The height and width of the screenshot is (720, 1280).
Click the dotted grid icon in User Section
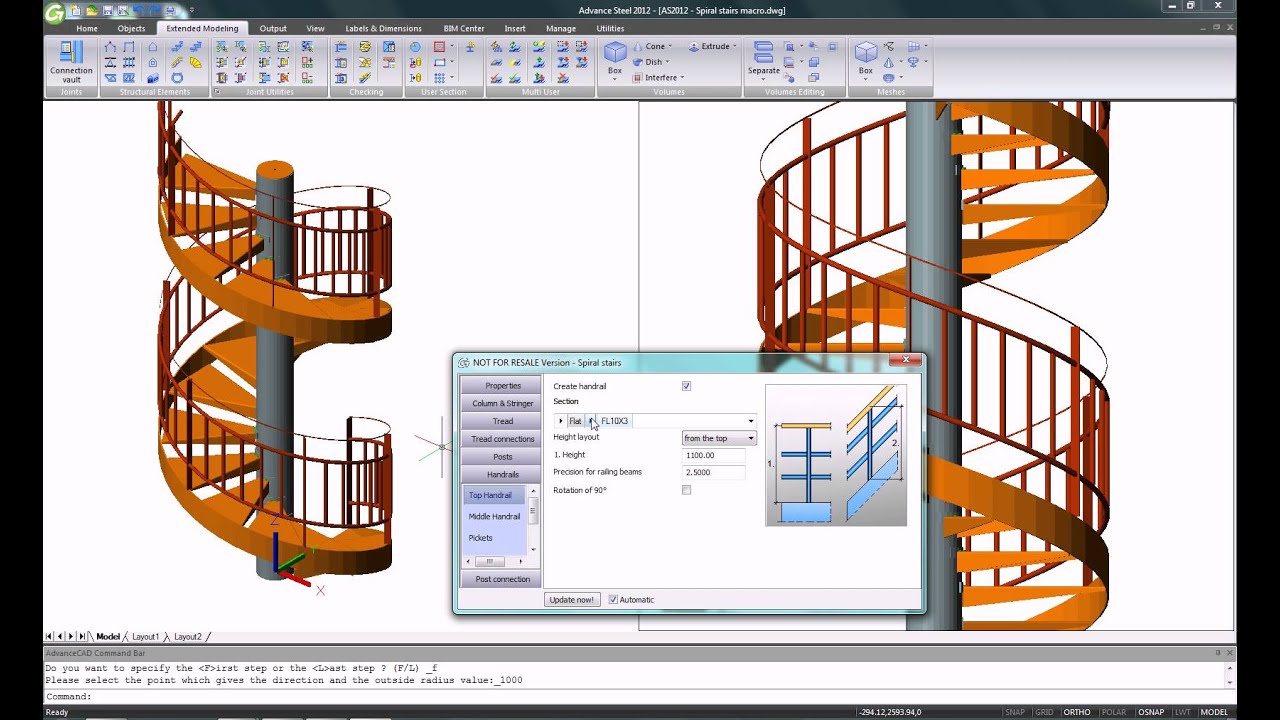pyautogui.click(x=439, y=78)
